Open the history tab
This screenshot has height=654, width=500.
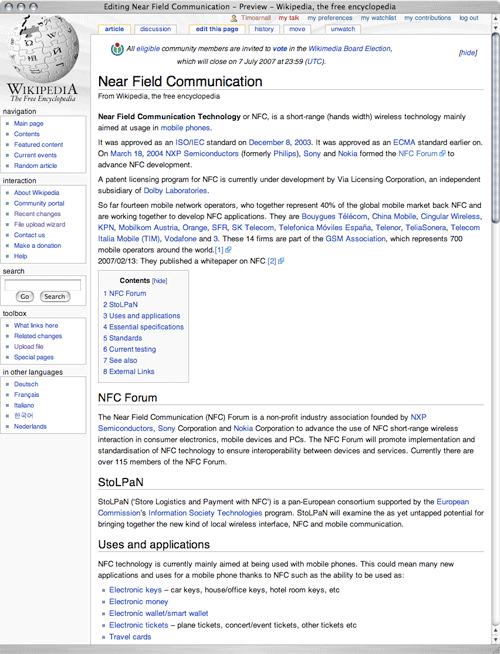(x=264, y=29)
